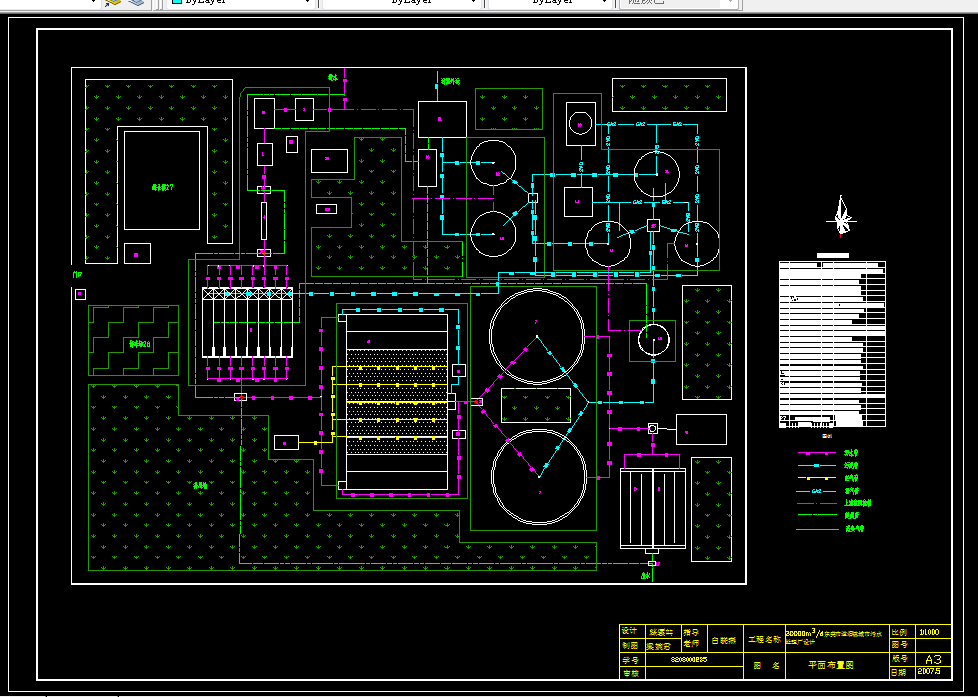978x697 pixels.
Task: Click the stacked layers icon in toolbar
Action: click(x=137, y=2)
